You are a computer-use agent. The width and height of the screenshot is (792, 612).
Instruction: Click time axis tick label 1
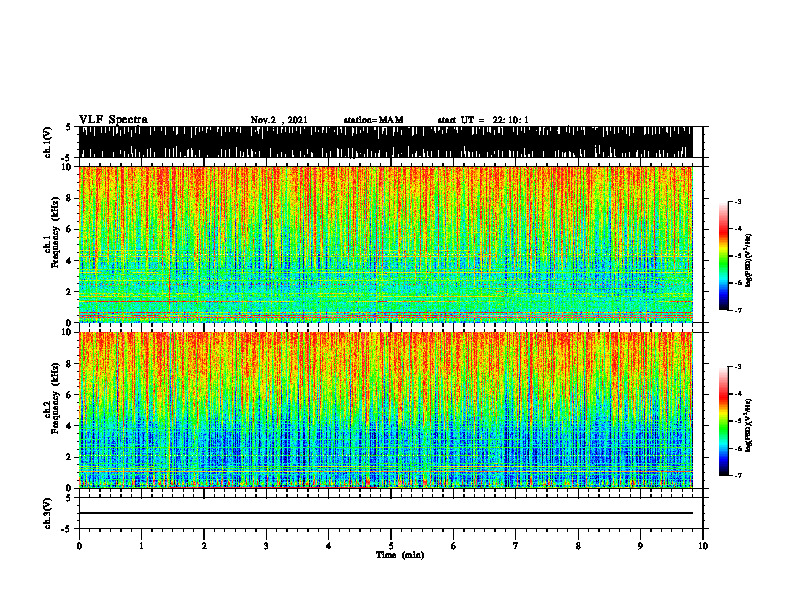click(x=141, y=546)
